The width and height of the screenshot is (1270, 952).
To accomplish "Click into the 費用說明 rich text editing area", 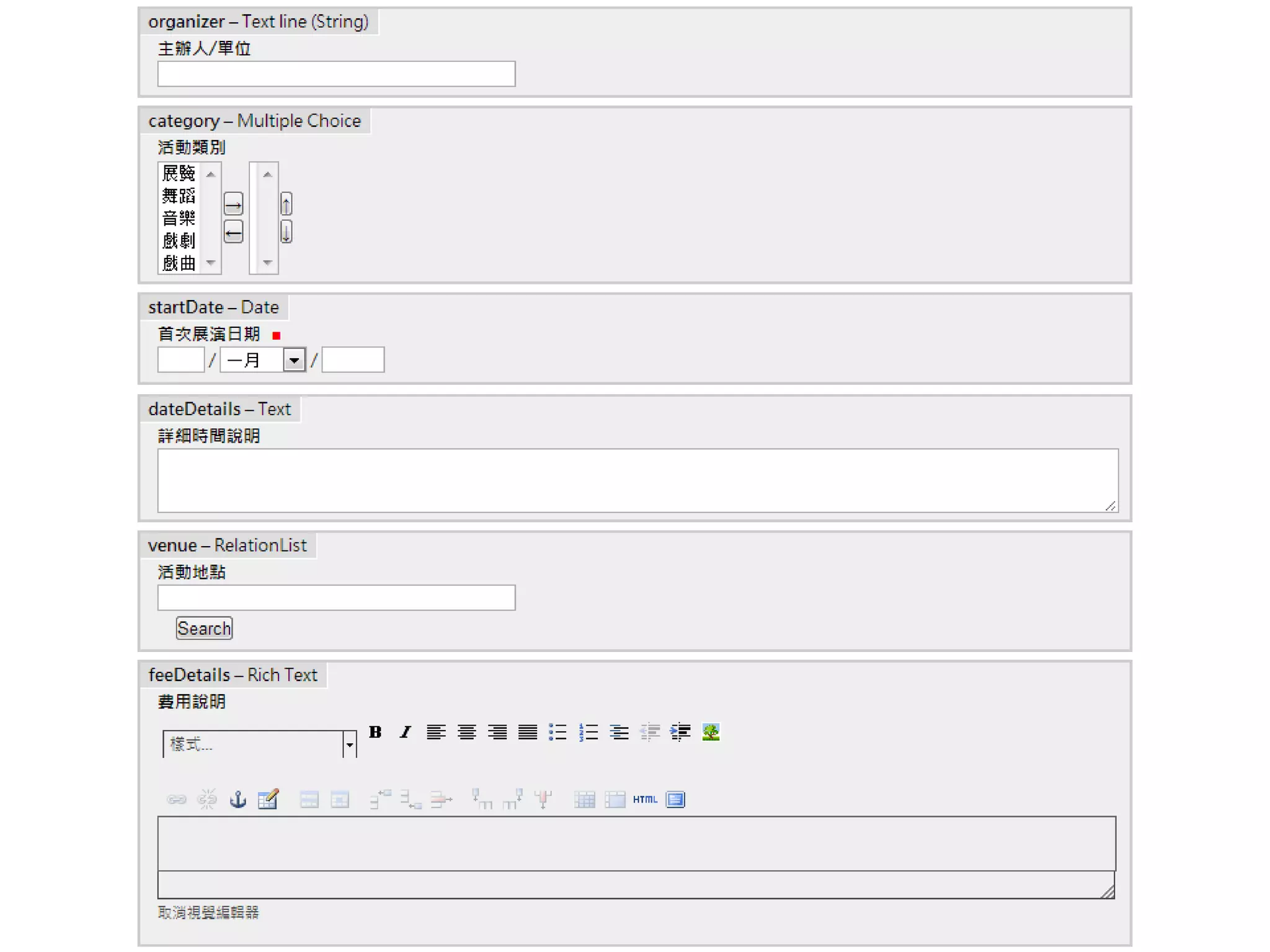I will [636, 844].
